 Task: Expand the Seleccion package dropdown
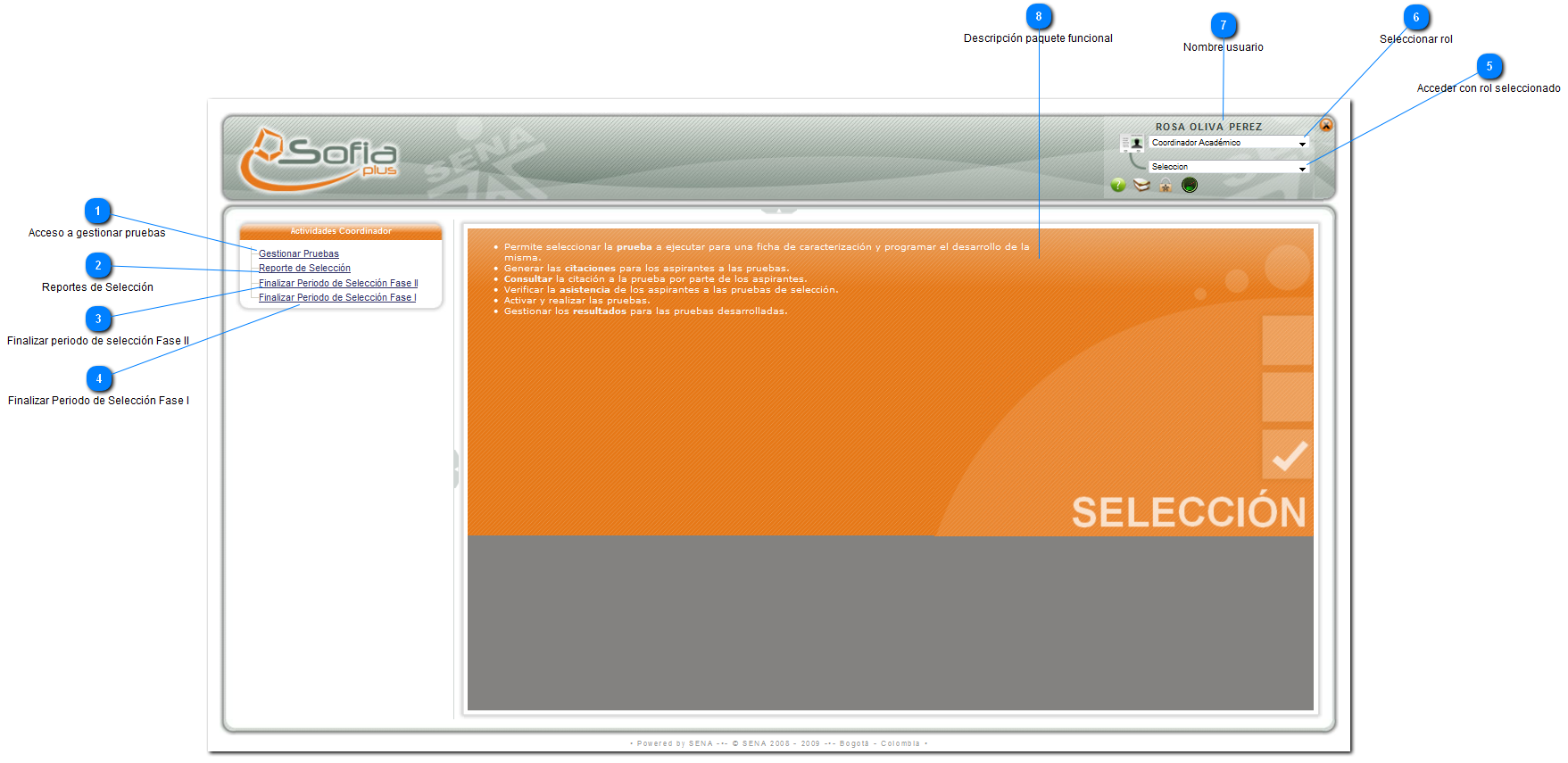[x=1228, y=167]
